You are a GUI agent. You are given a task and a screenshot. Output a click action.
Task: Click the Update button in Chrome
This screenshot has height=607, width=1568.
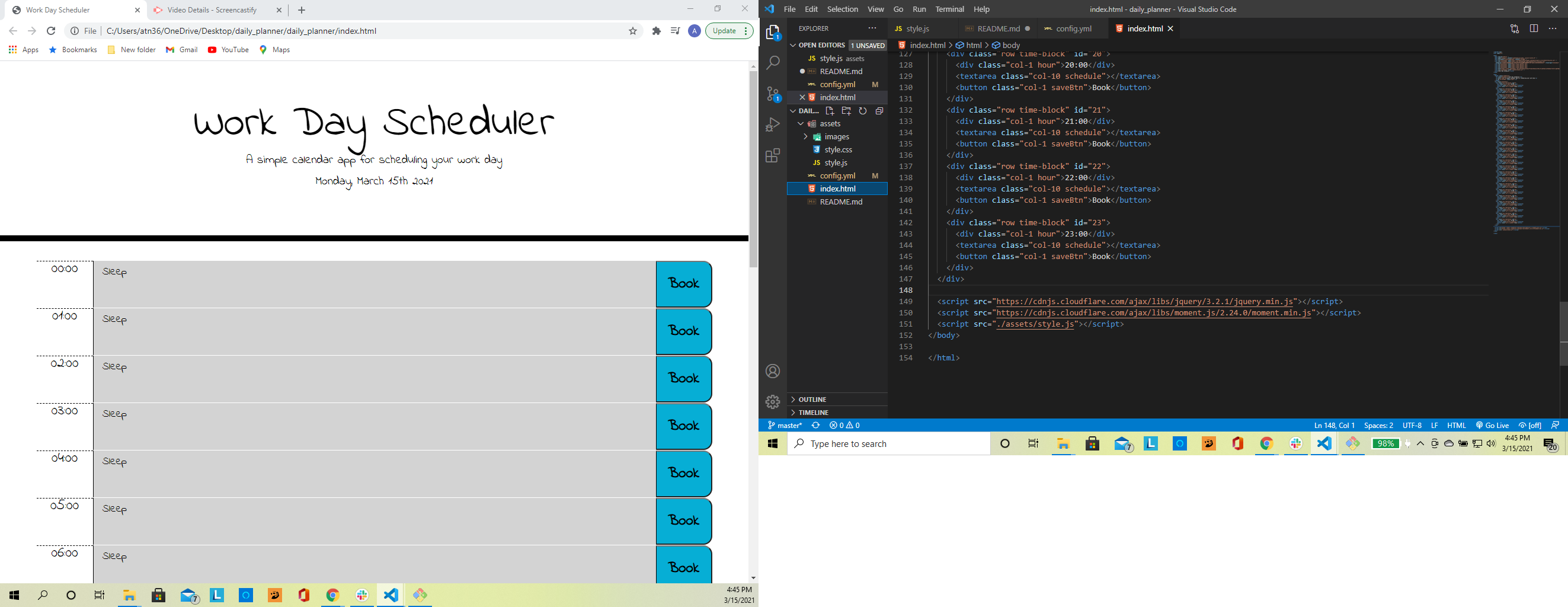coord(724,30)
